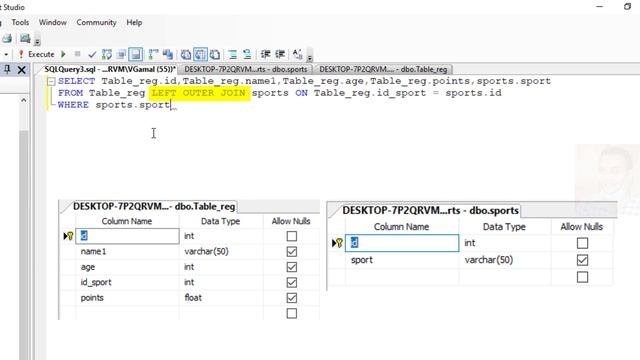Open the top toolbar overflow options arrow

tap(37, 41)
